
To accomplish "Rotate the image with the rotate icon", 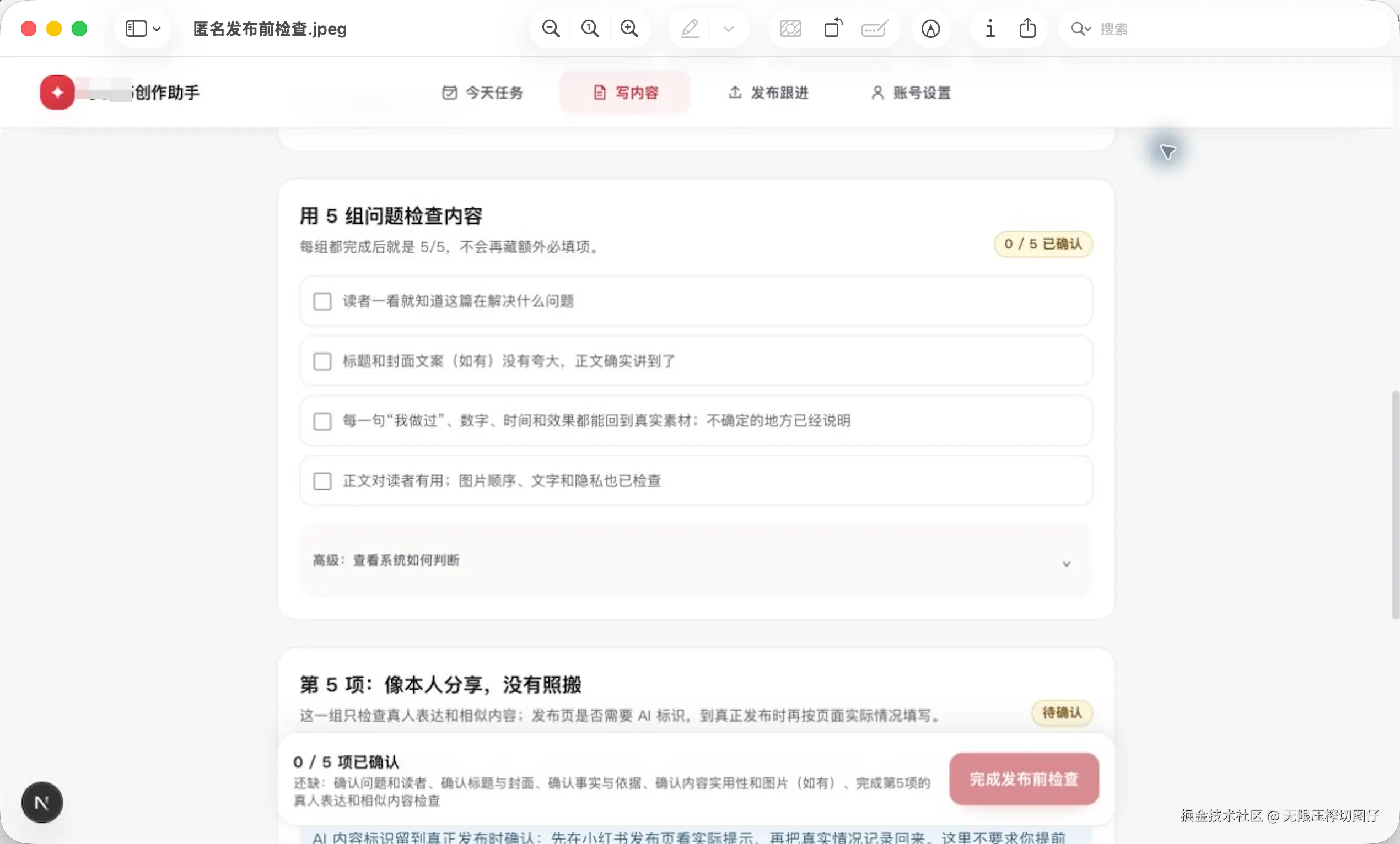I will (x=833, y=28).
